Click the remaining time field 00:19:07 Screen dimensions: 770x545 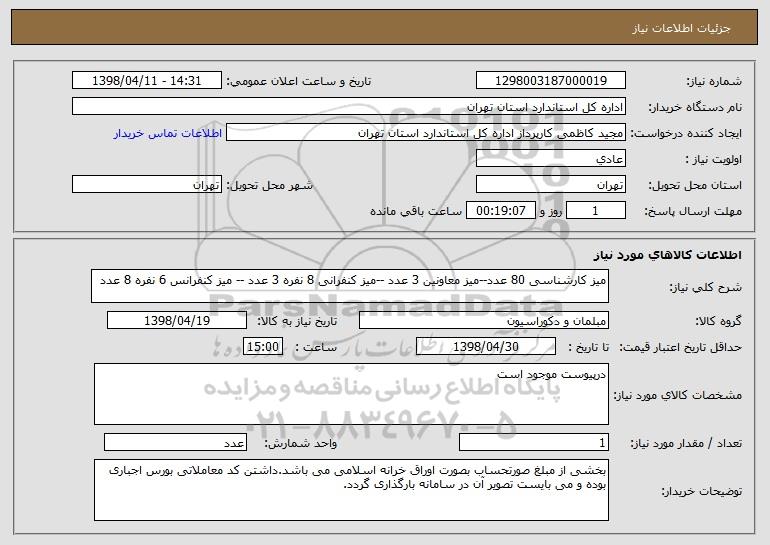[x=500, y=210]
